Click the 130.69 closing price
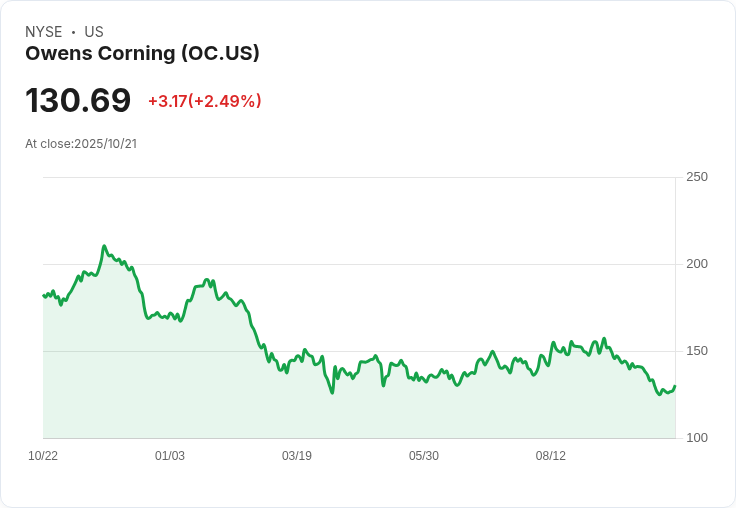 (78, 101)
